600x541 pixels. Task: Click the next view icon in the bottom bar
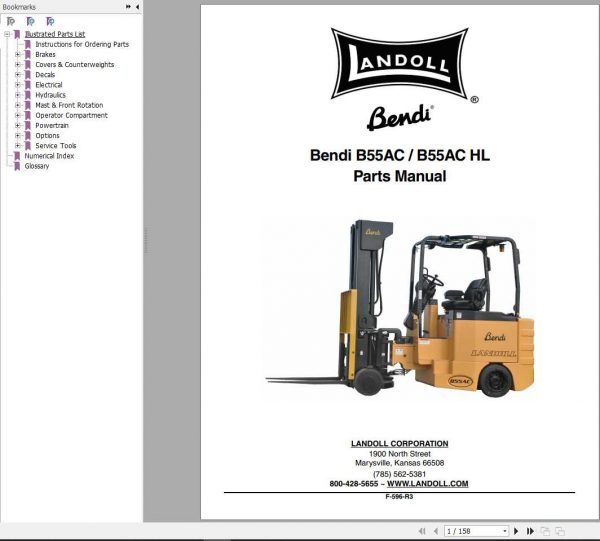click(560, 531)
